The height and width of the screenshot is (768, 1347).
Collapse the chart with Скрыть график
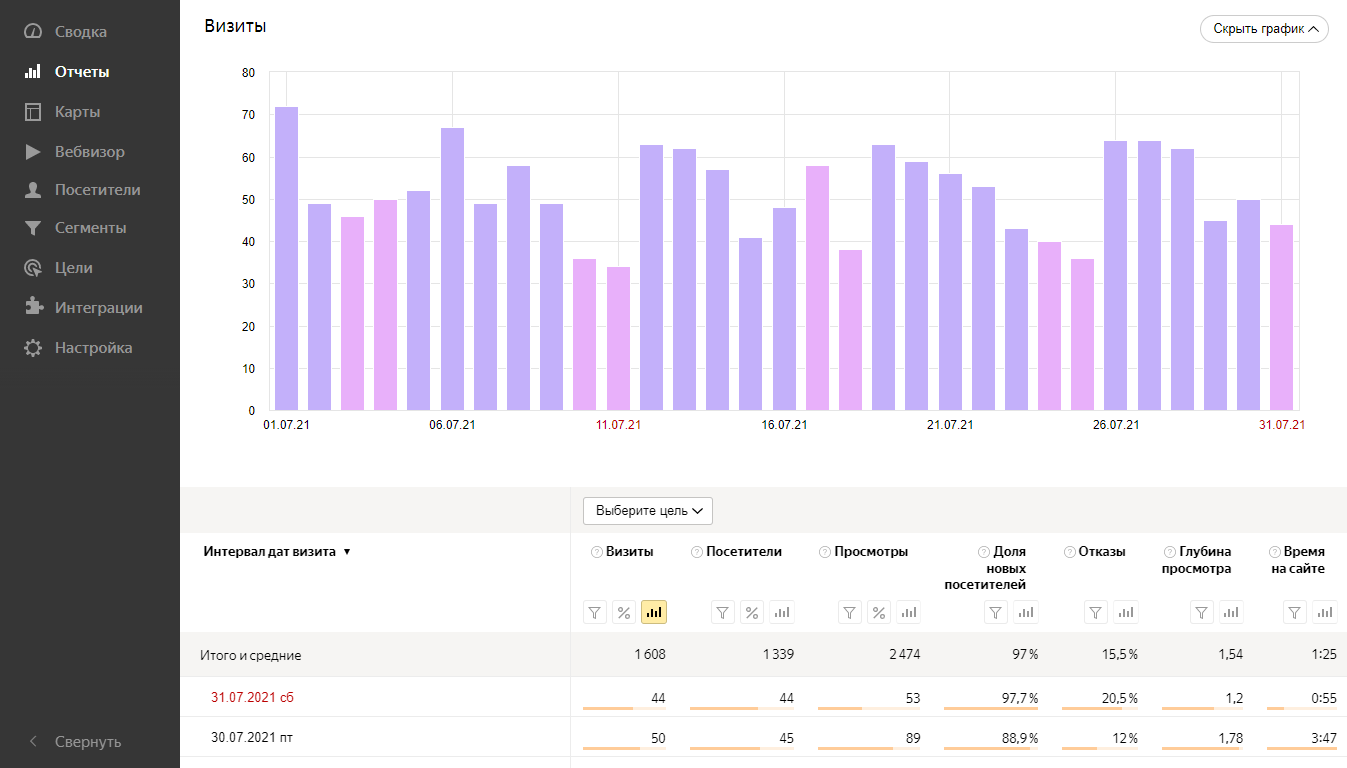click(x=1264, y=29)
